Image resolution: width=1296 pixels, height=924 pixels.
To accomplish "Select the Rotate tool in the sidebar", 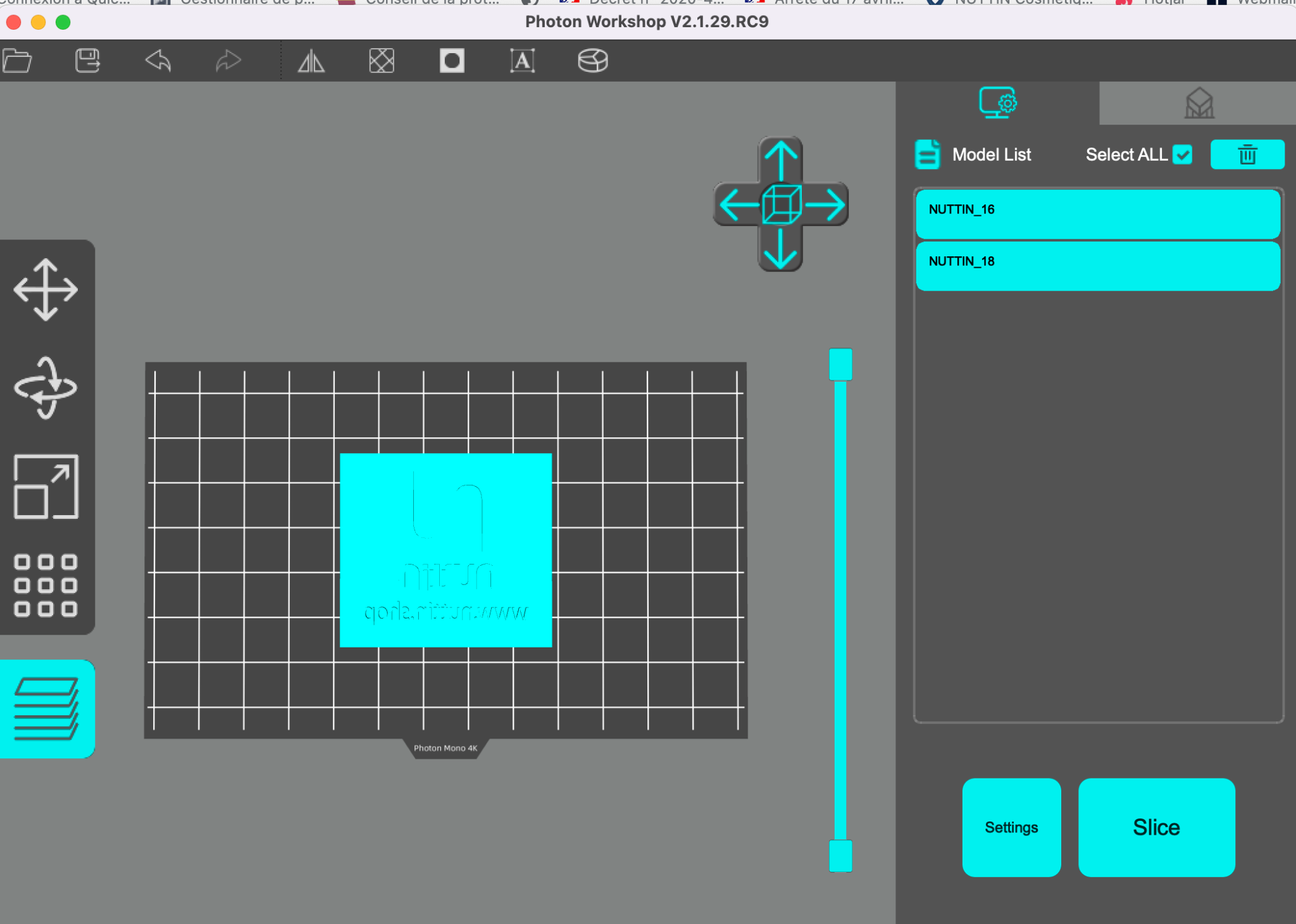I will (x=46, y=388).
